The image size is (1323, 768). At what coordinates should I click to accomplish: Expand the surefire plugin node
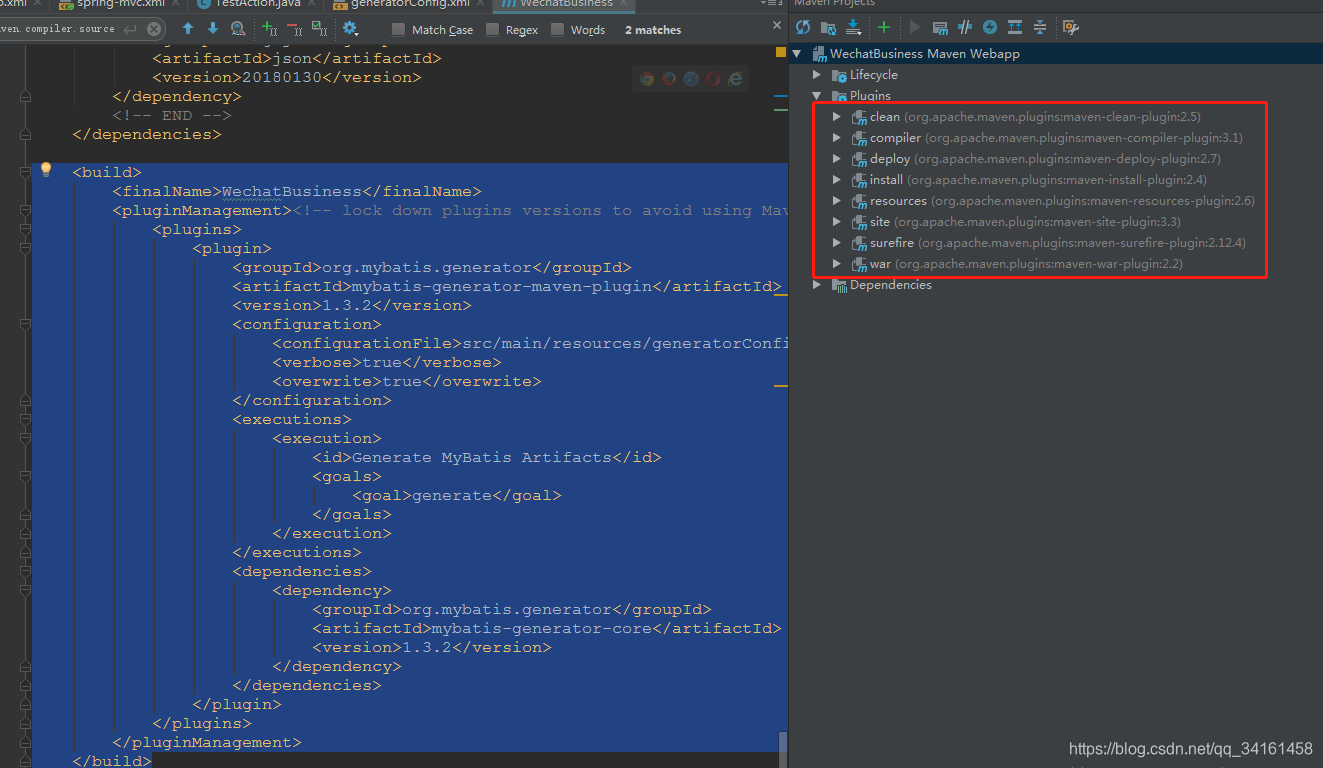pyautogui.click(x=836, y=242)
